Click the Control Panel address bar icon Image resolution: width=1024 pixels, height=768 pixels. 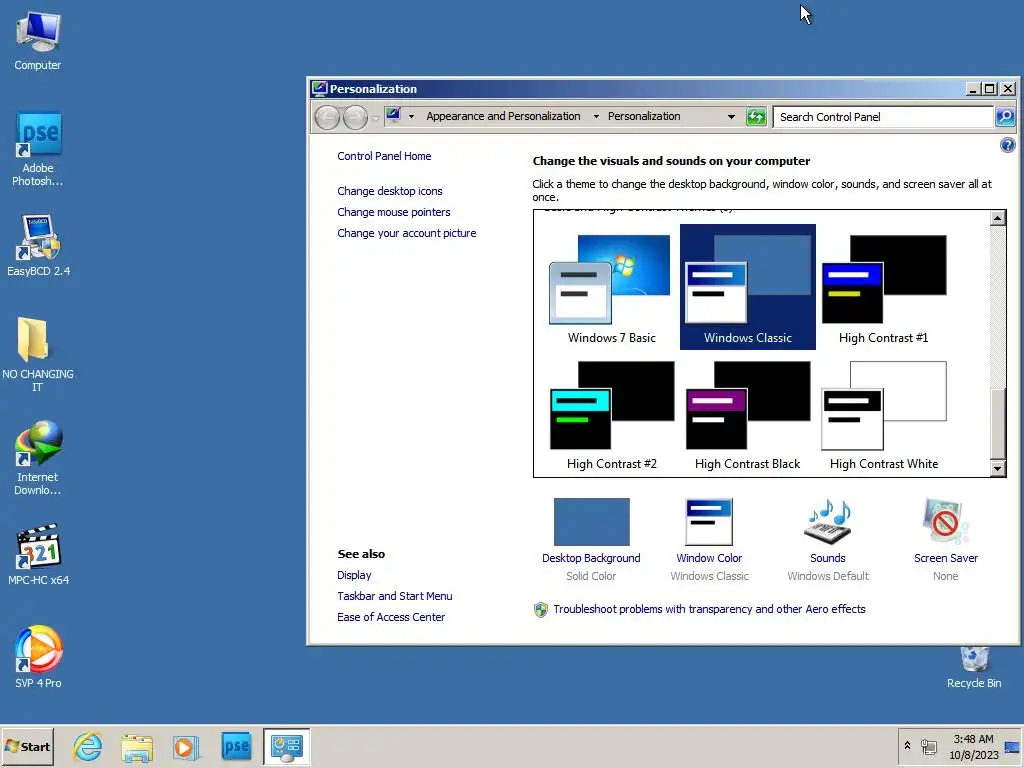click(393, 116)
